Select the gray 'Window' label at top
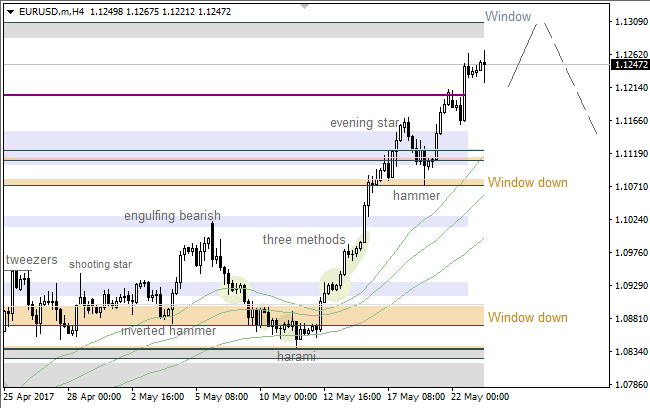Image resolution: width=650 pixels, height=408 pixels. (x=509, y=16)
